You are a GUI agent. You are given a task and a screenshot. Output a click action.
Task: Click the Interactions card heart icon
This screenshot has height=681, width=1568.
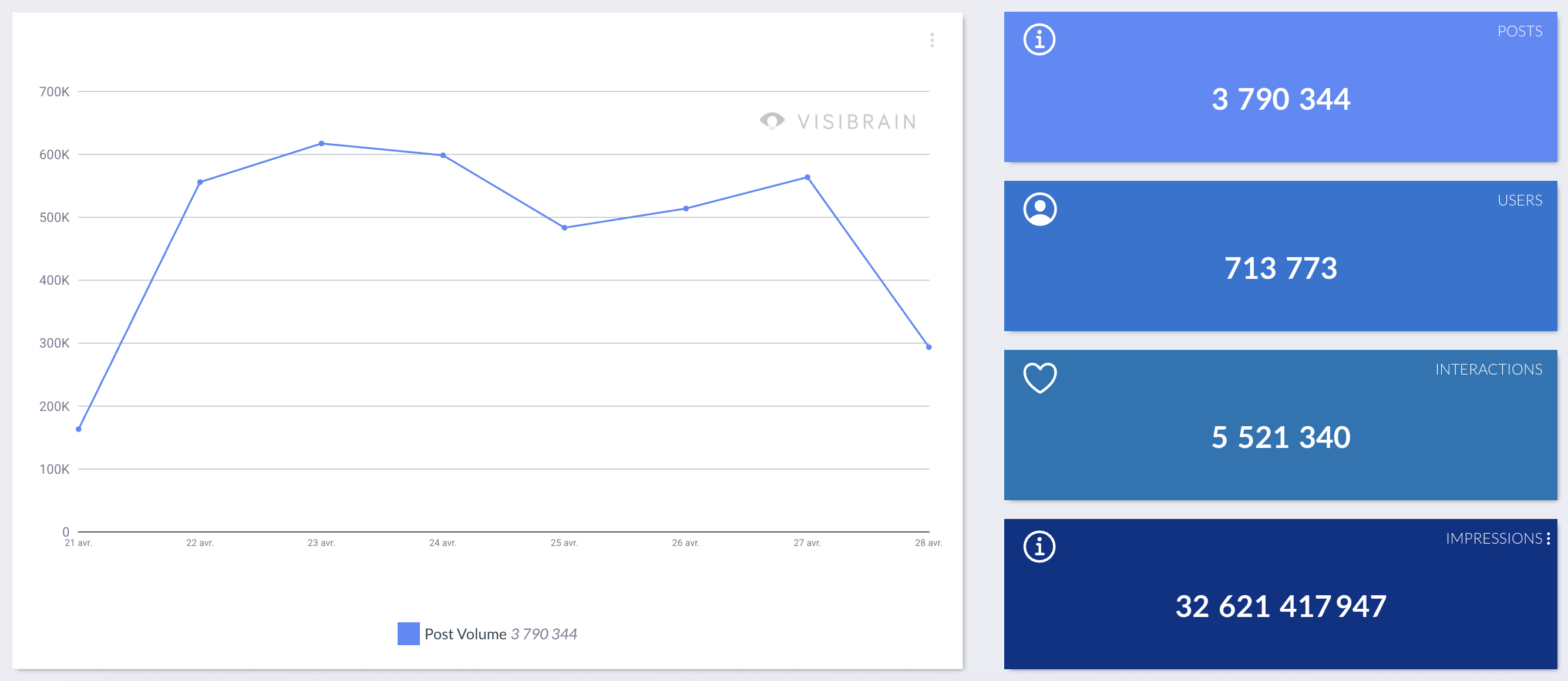(x=1039, y=378)
